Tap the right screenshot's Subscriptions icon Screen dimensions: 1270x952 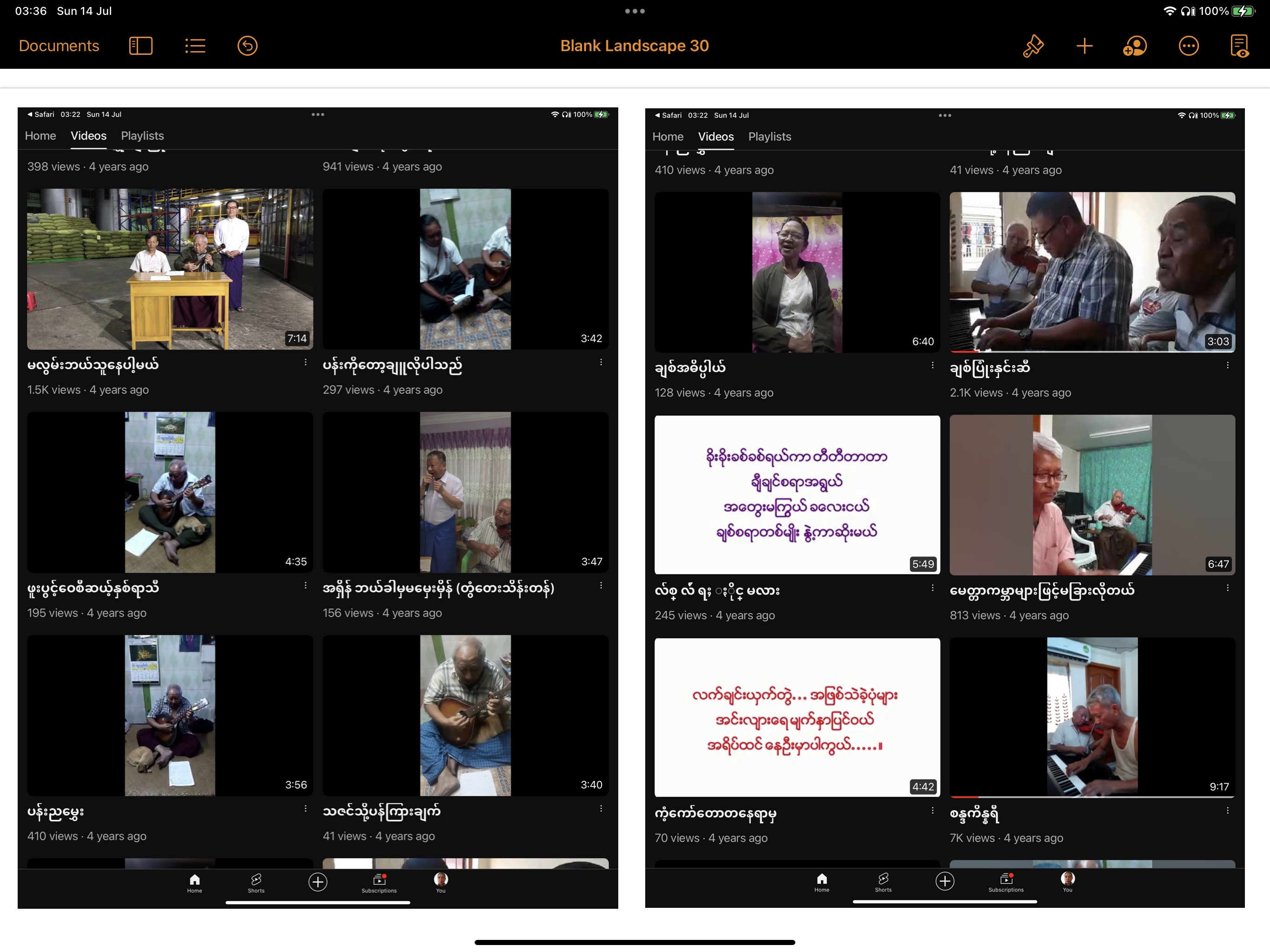coord(1005,882)
